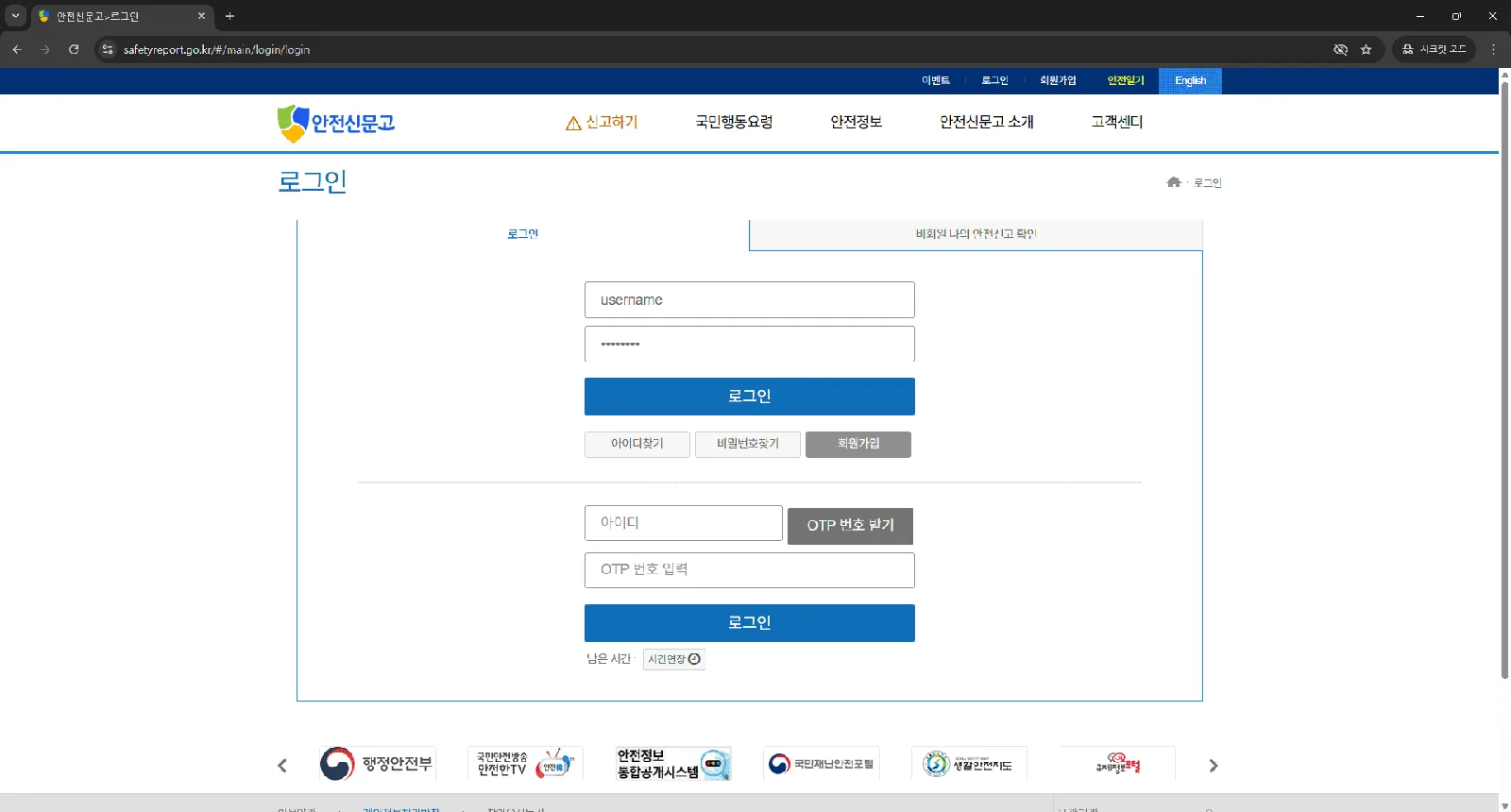Viewport: 1511px width, 812px height.
Task: Extend time with 시간연장 button
Action: pos(674,659)
